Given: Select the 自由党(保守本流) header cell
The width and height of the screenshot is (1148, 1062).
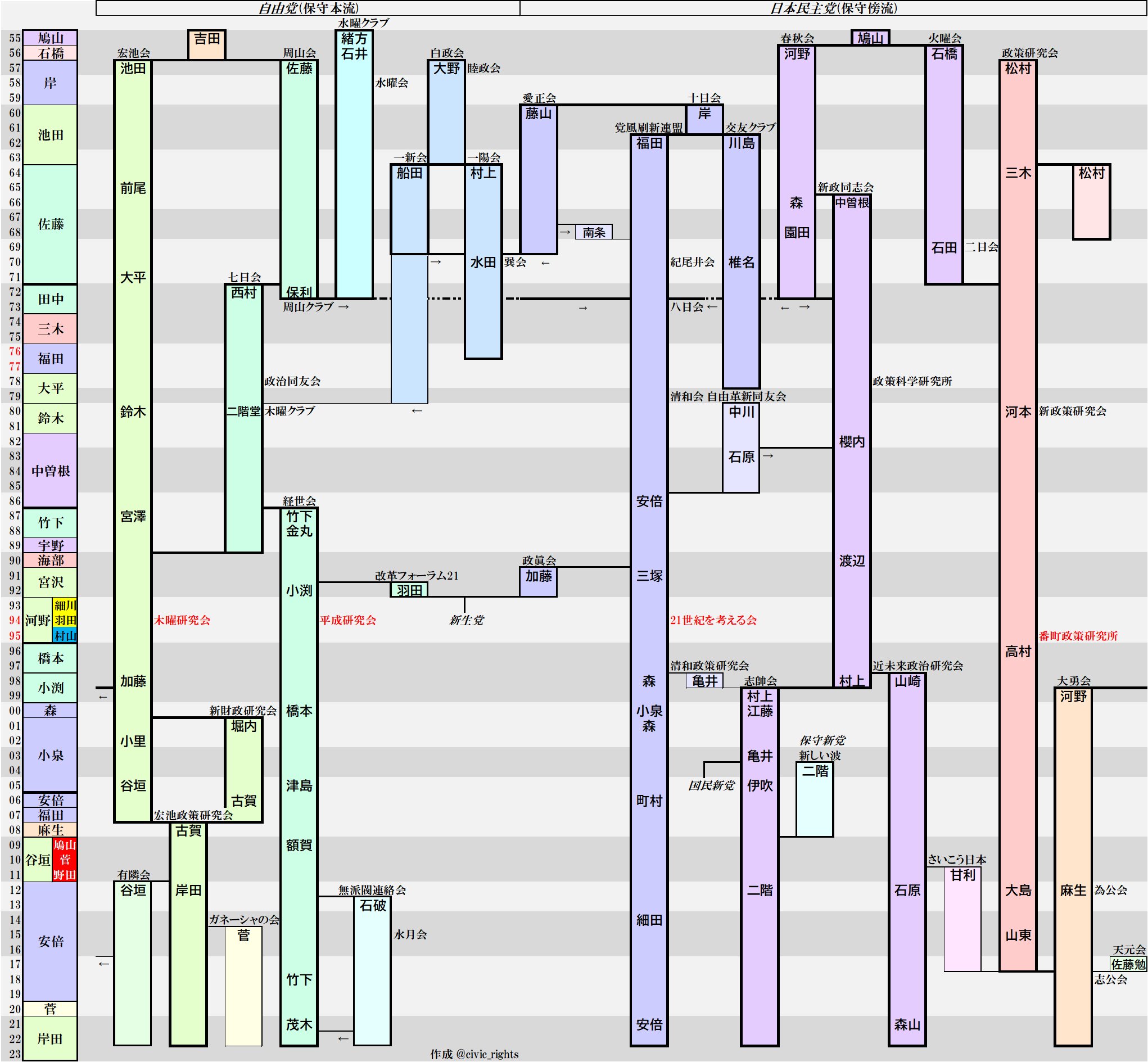Looking at the screenshot, I should coord(308,8).
